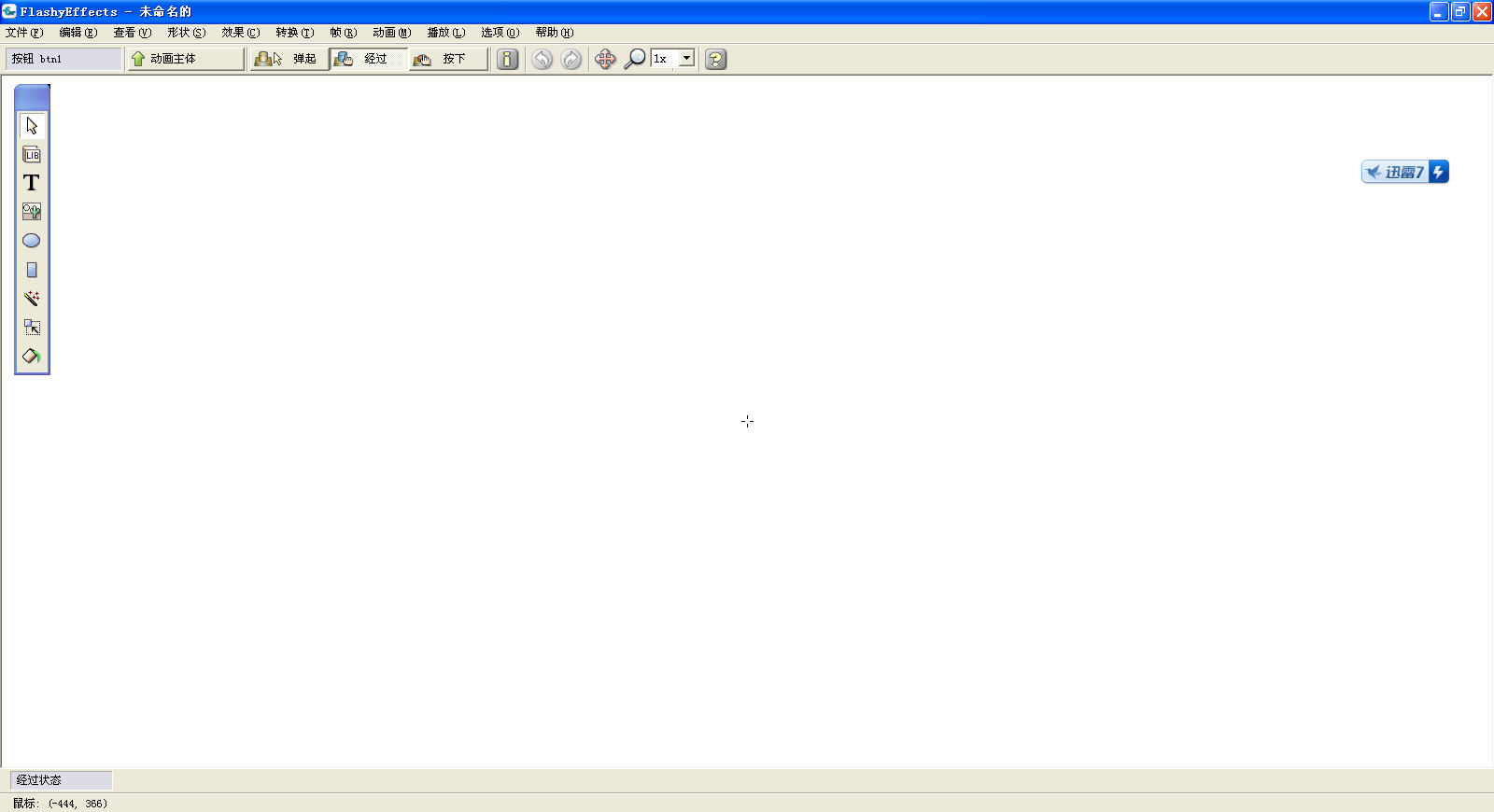
Task: Select the selection-region arrow tool
Action: tap(32, 328)
